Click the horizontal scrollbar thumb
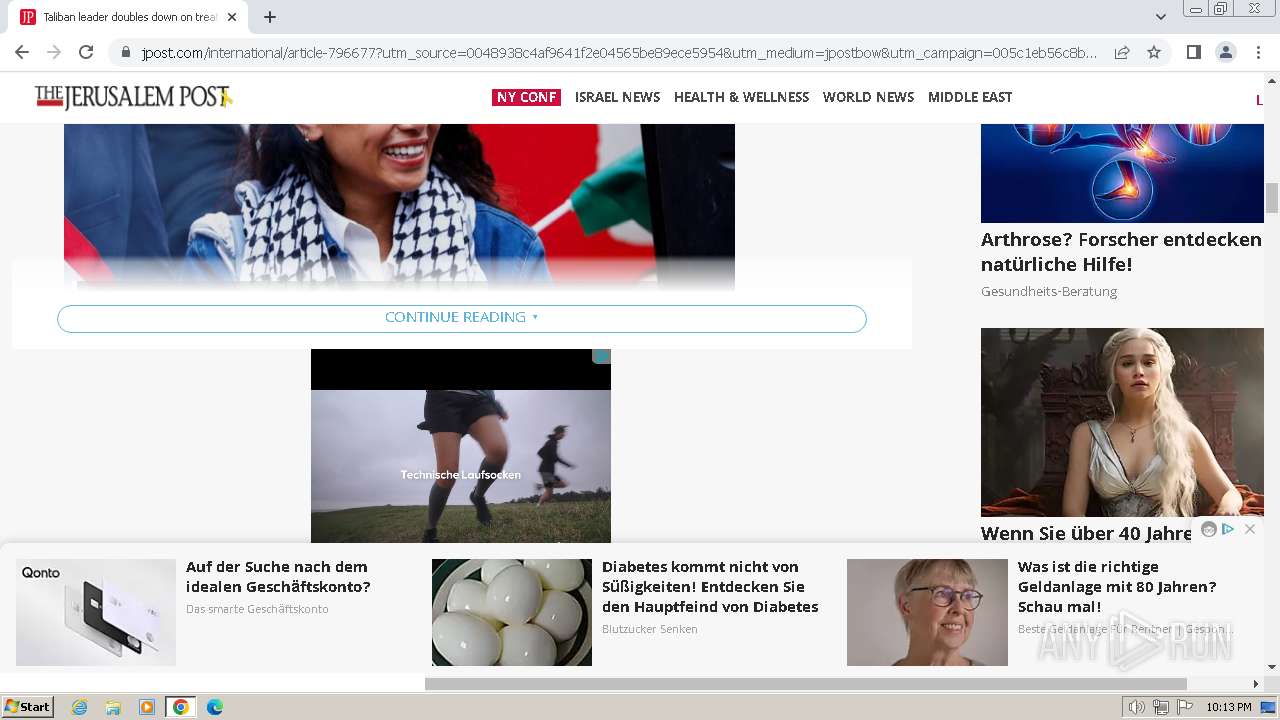 (805, 684)
